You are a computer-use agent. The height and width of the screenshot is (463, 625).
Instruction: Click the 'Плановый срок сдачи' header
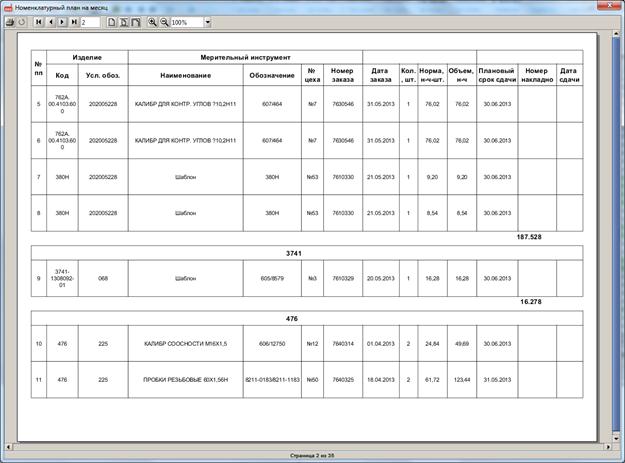pyautogui.click(x=497, y=75)
